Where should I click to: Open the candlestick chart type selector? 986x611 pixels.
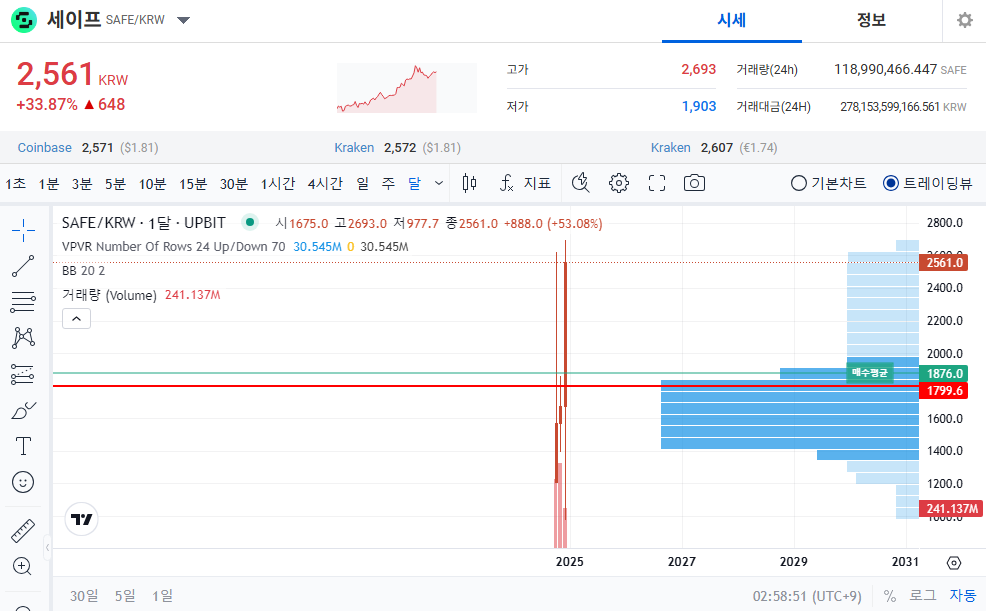pyautogui.click(x=469, y=183)
